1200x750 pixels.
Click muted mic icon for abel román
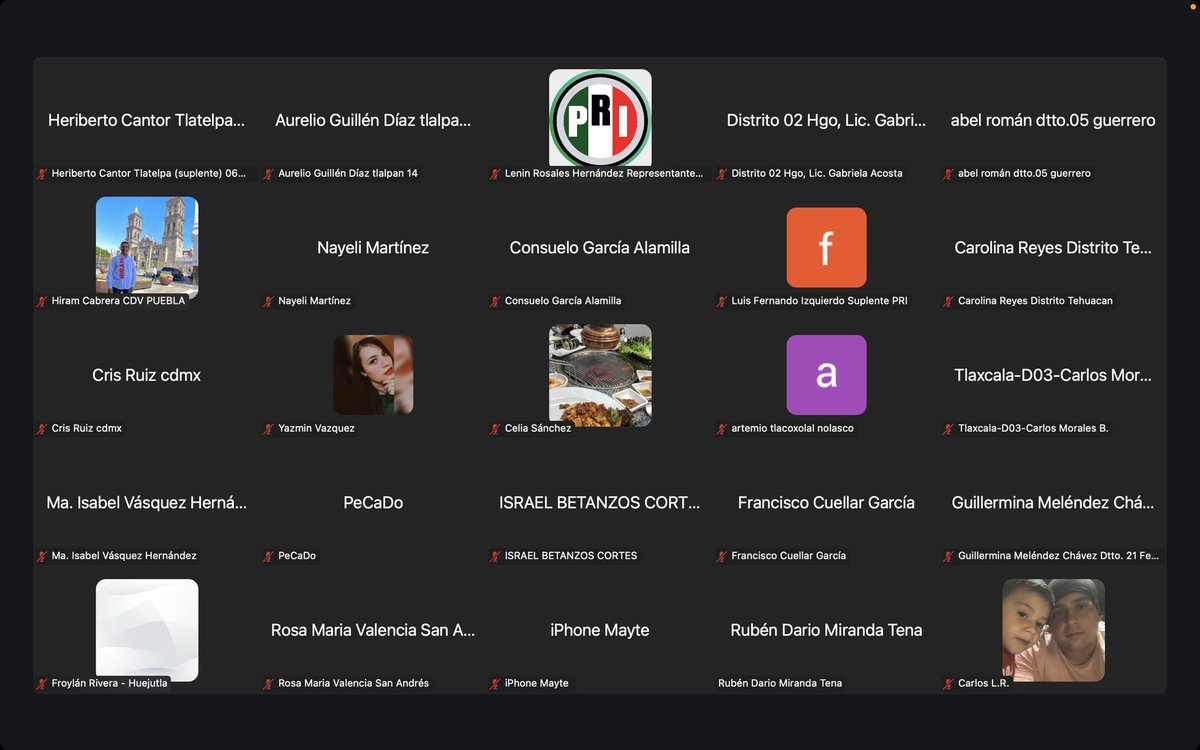click(x=948, y=174)
